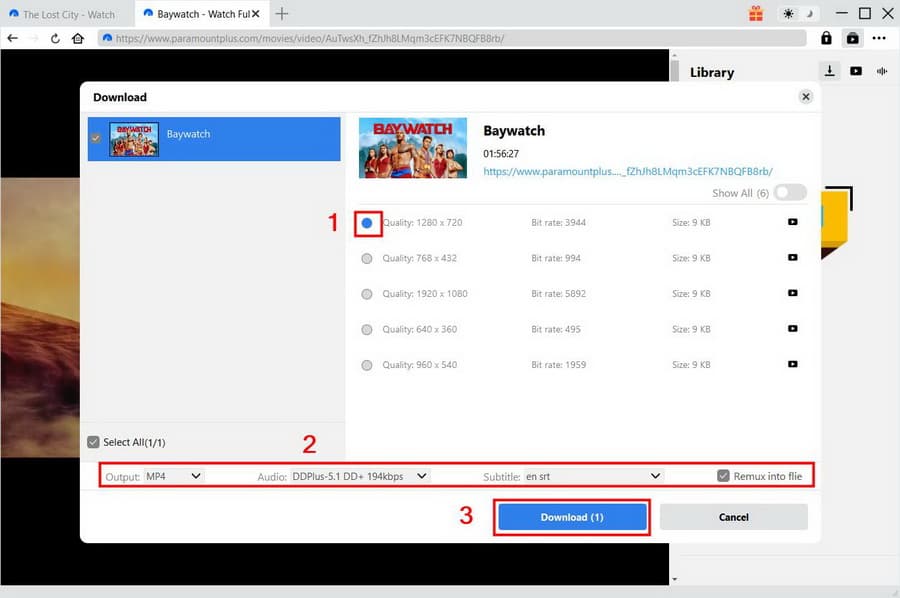This screenshot has height=598, width=900.
Task: Click the lock icon beside address bar
Action: pyautogui.click(x=826, y=38)
